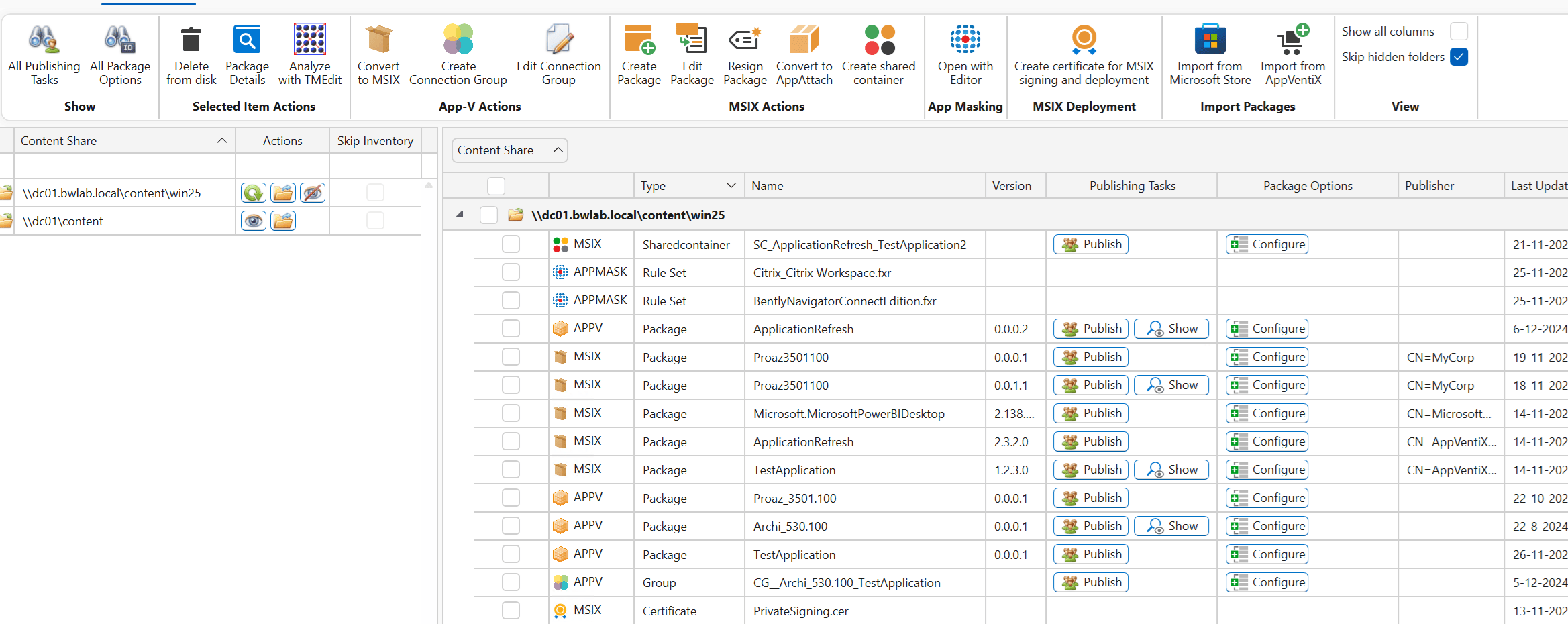Enable Show all columns checkbox
The height and width of the screenshot is (624, 1568).
point(1459,32)
